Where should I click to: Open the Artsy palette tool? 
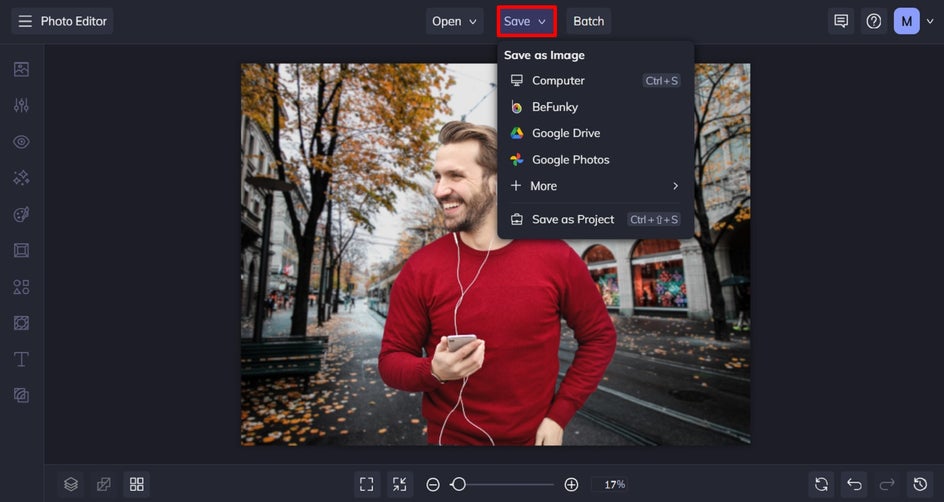21,214
